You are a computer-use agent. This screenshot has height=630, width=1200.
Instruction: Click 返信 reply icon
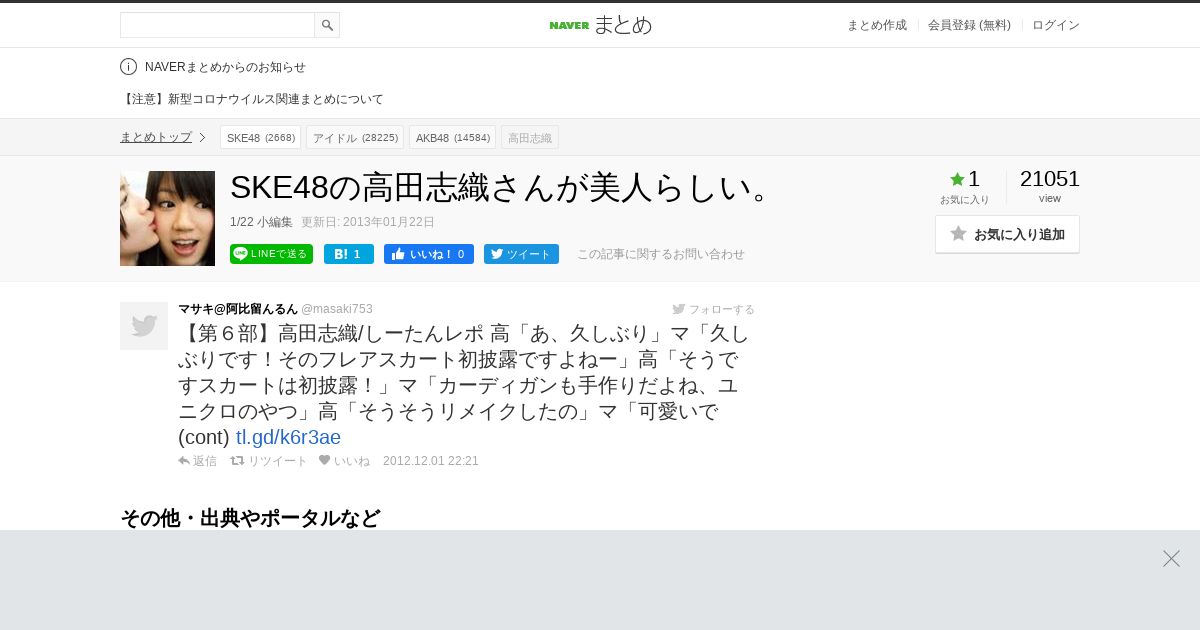197,461
